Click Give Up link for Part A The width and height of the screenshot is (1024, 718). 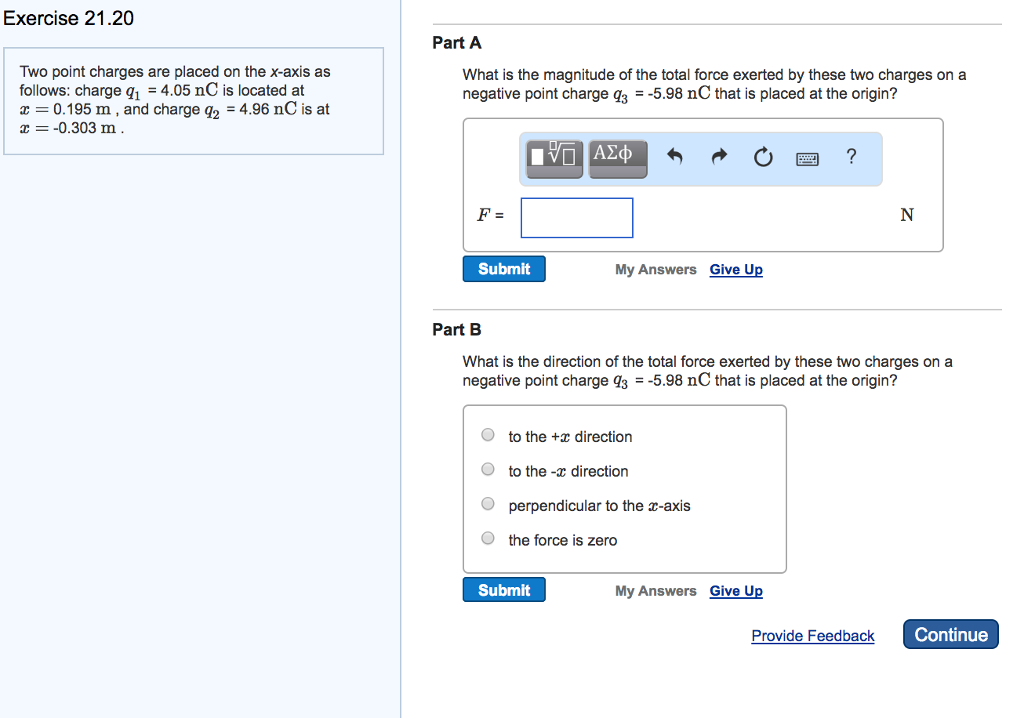point(736,270)
